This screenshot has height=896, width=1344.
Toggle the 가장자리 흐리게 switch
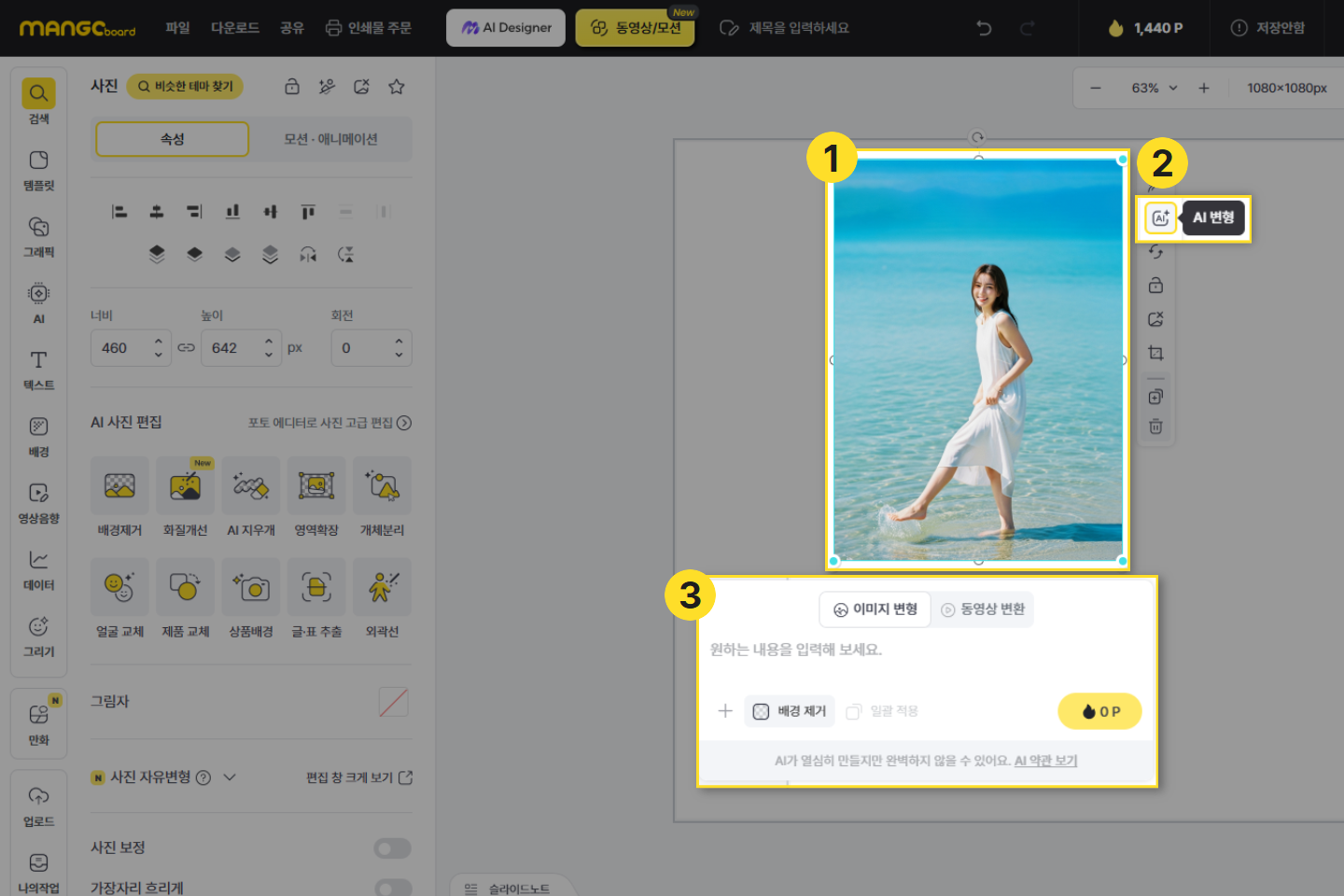pyautogui.click(x=392, y=888)
